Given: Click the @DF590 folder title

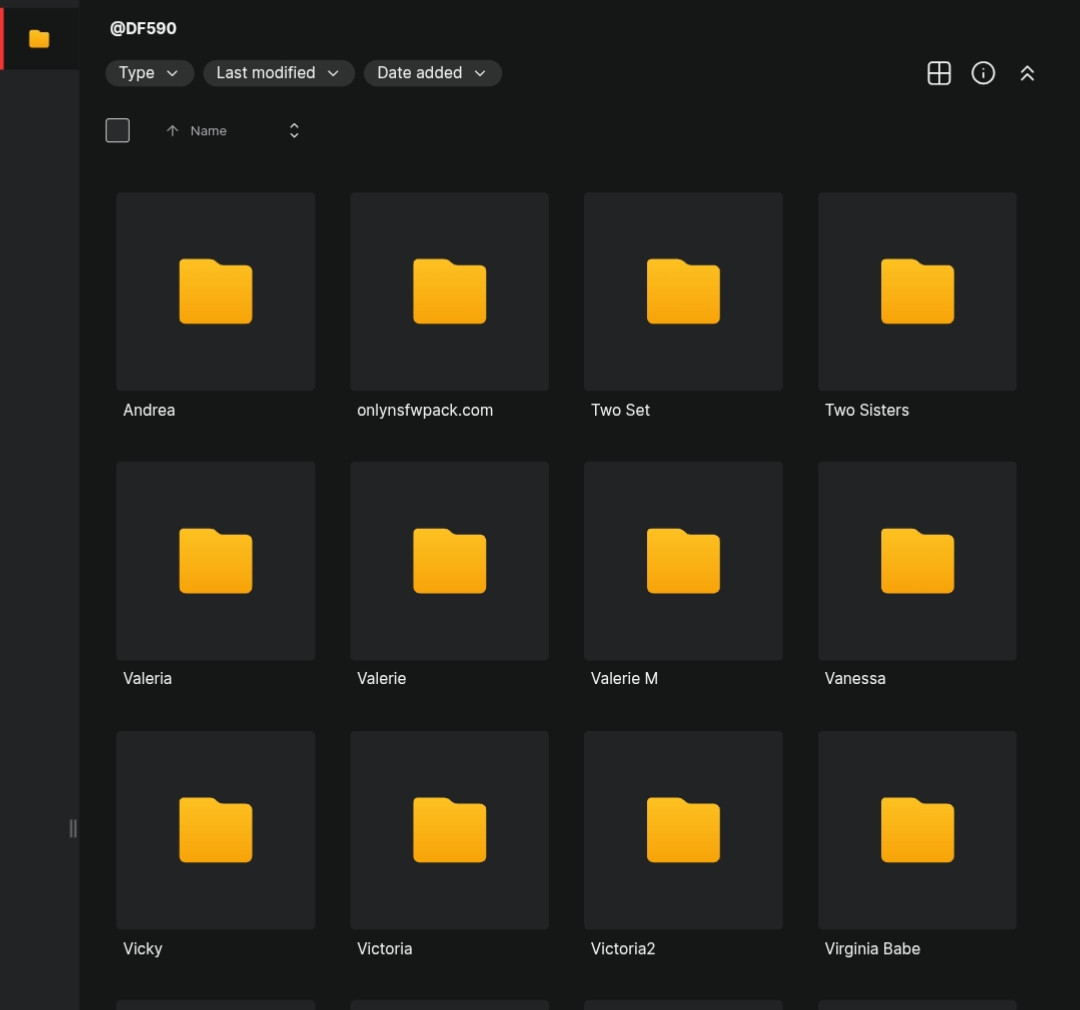Looking at the screenshot, I should 143,28.
